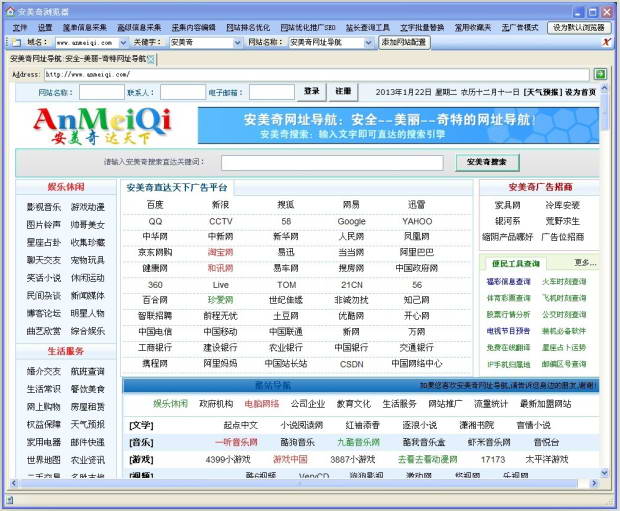Screen dimensions: 620x511
Task: Click the red X icon on toolbar right
Action: [x=606, y=43]
